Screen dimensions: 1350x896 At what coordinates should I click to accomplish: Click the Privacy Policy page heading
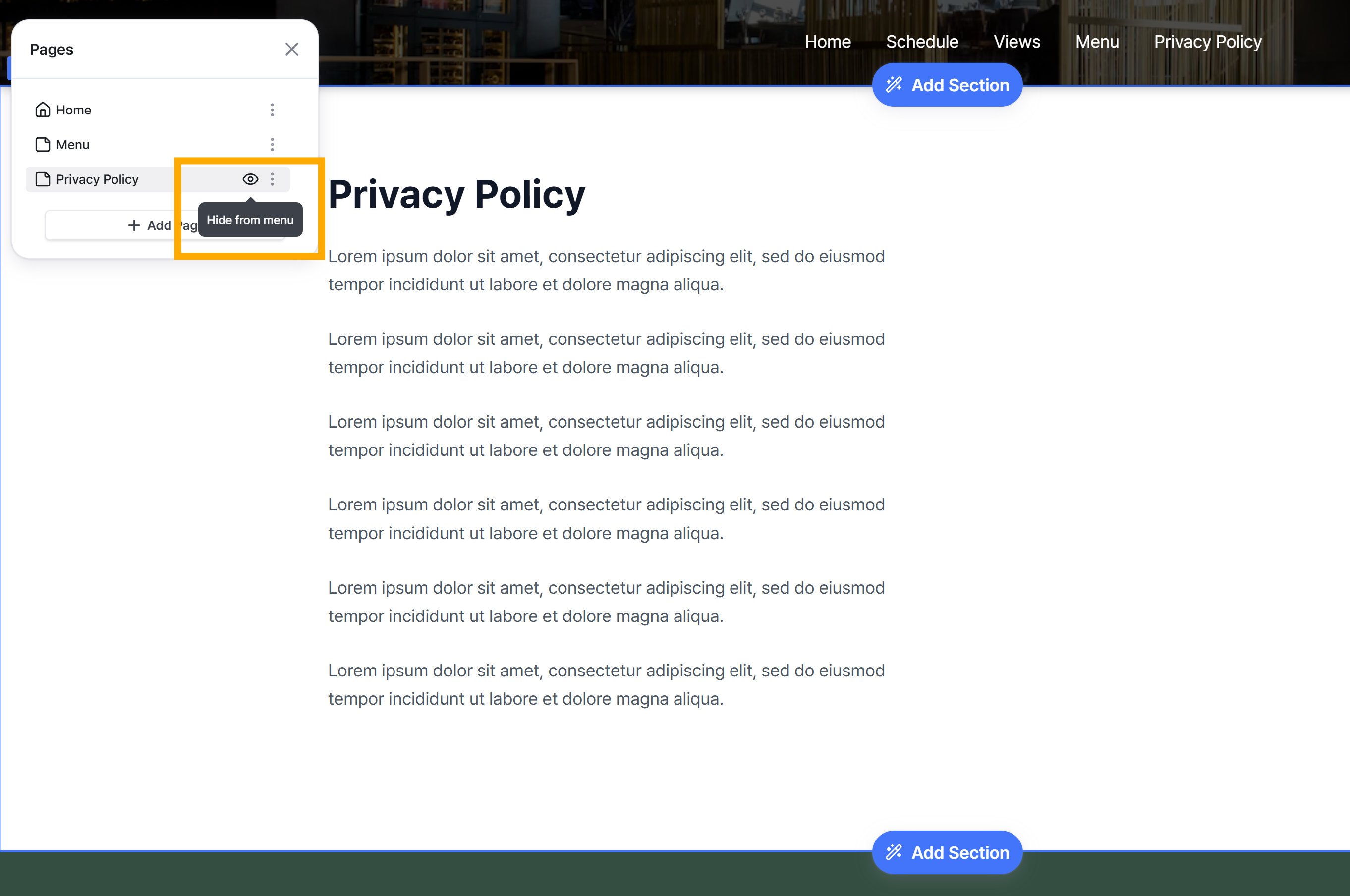(x=456, y=194)
